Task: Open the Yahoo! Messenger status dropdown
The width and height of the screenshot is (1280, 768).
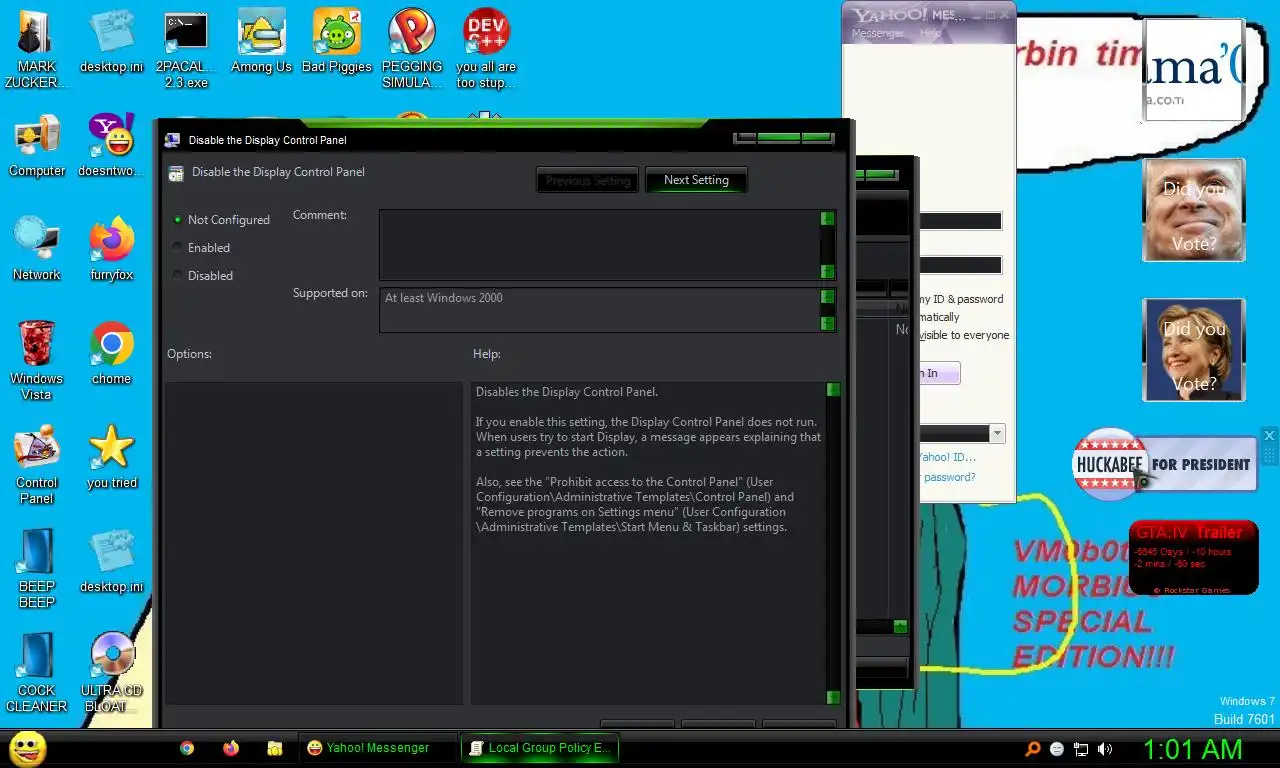Action: pyautogui.click(x=997, y=434)
